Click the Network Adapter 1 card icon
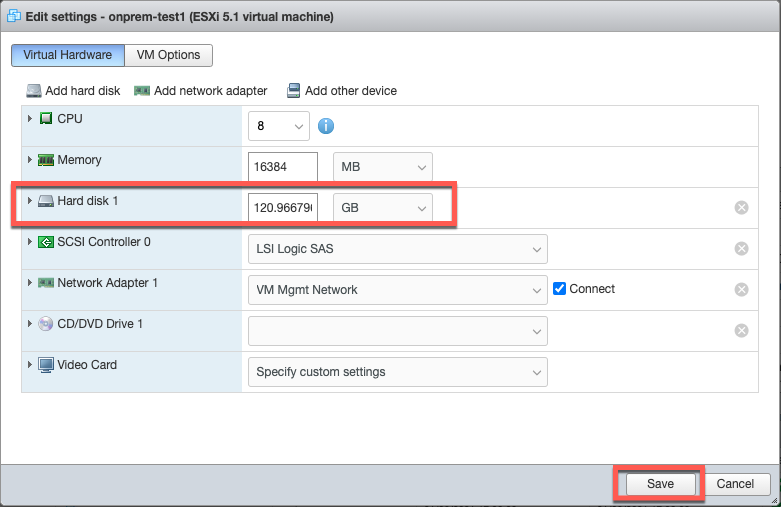The width and height of the screenshot is (781, 507). tap(46, 283)
